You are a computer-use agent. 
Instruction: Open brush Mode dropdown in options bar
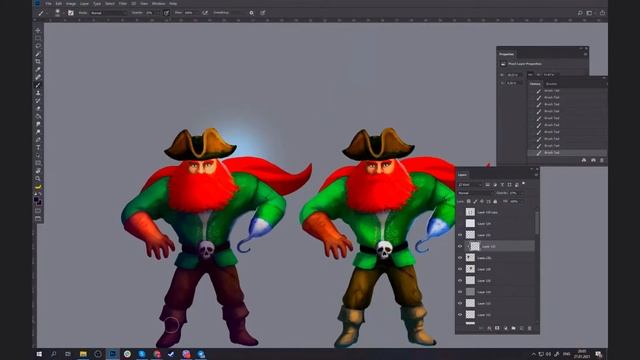[x=108, y=13]
